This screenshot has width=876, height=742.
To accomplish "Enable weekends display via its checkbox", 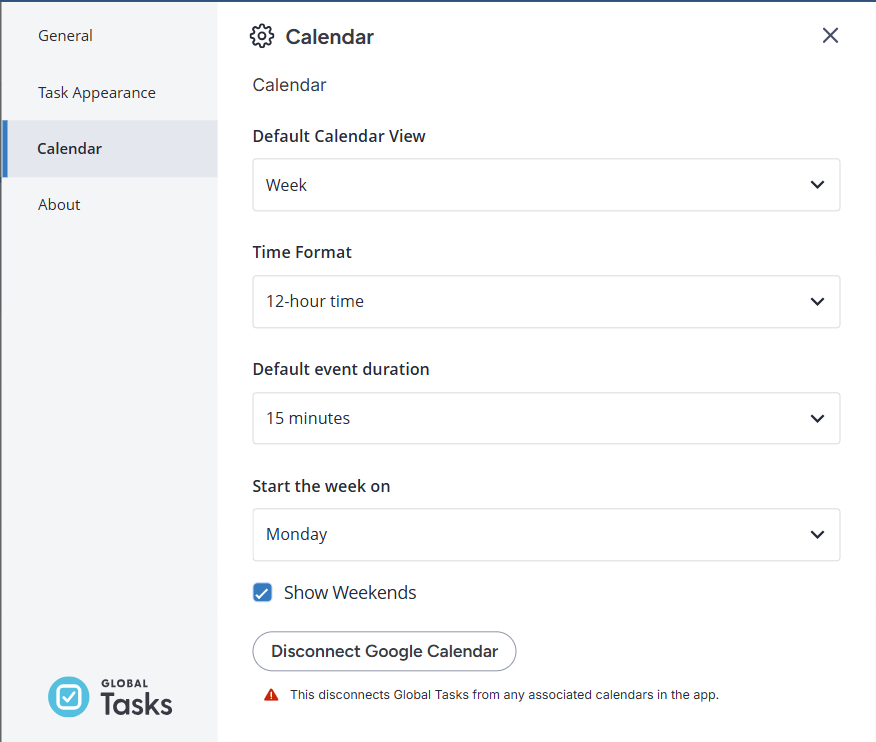I will click(x=262, y=592).
